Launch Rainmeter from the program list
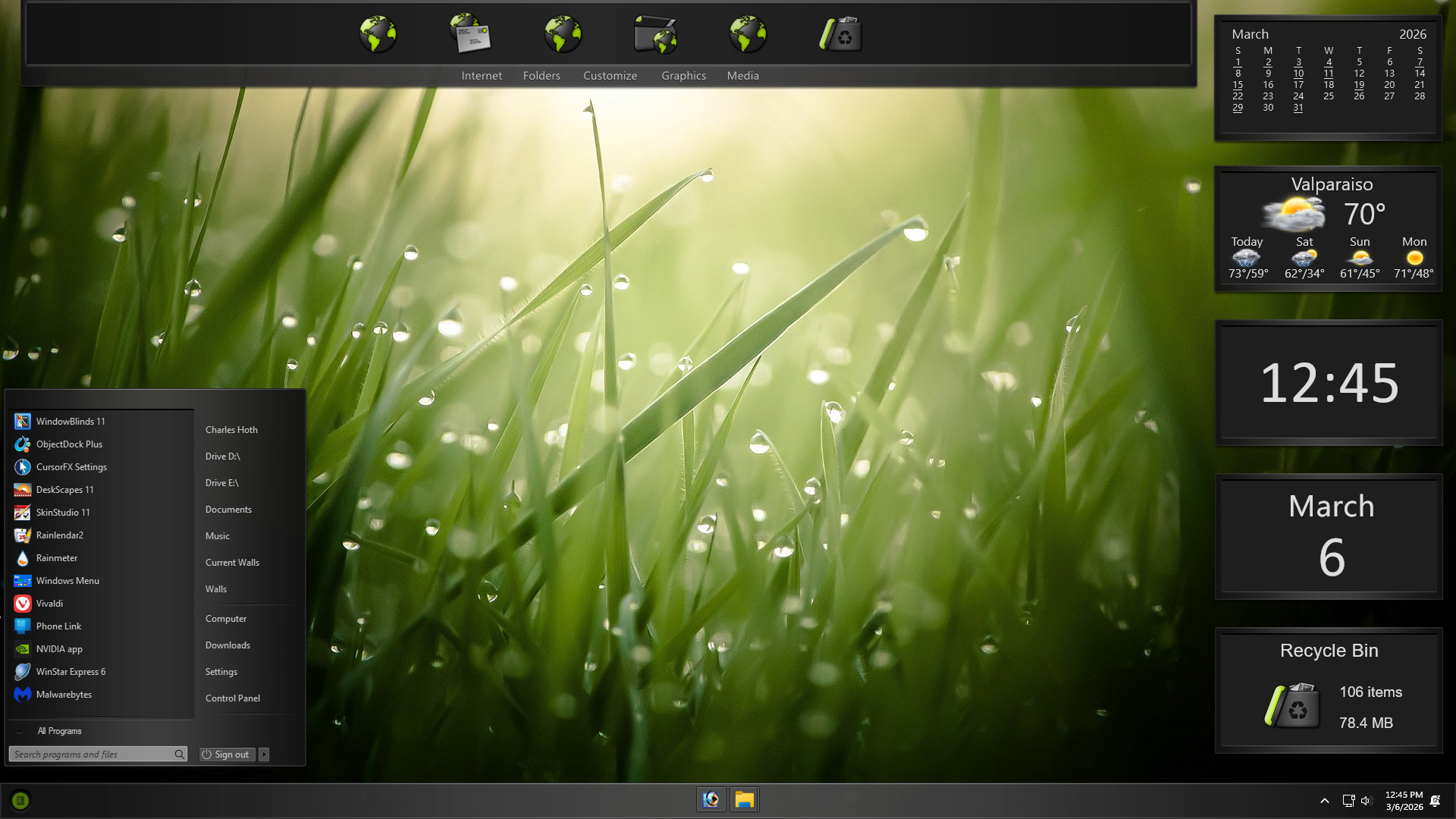The width and height of the screenshot is (1456, 819). pos(56,558)
